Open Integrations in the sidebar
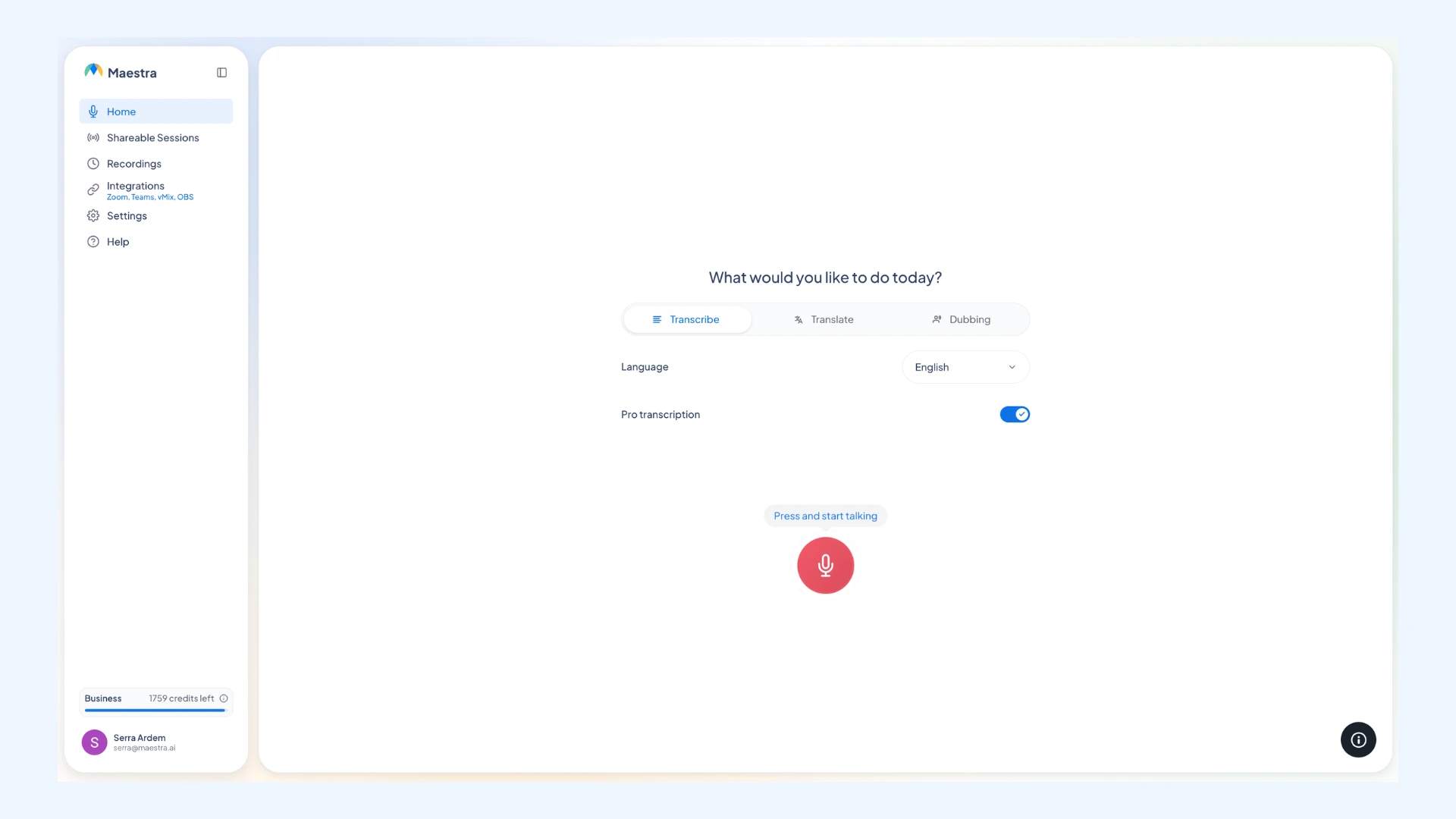1456x819 pixels. [x=156, y=190]
